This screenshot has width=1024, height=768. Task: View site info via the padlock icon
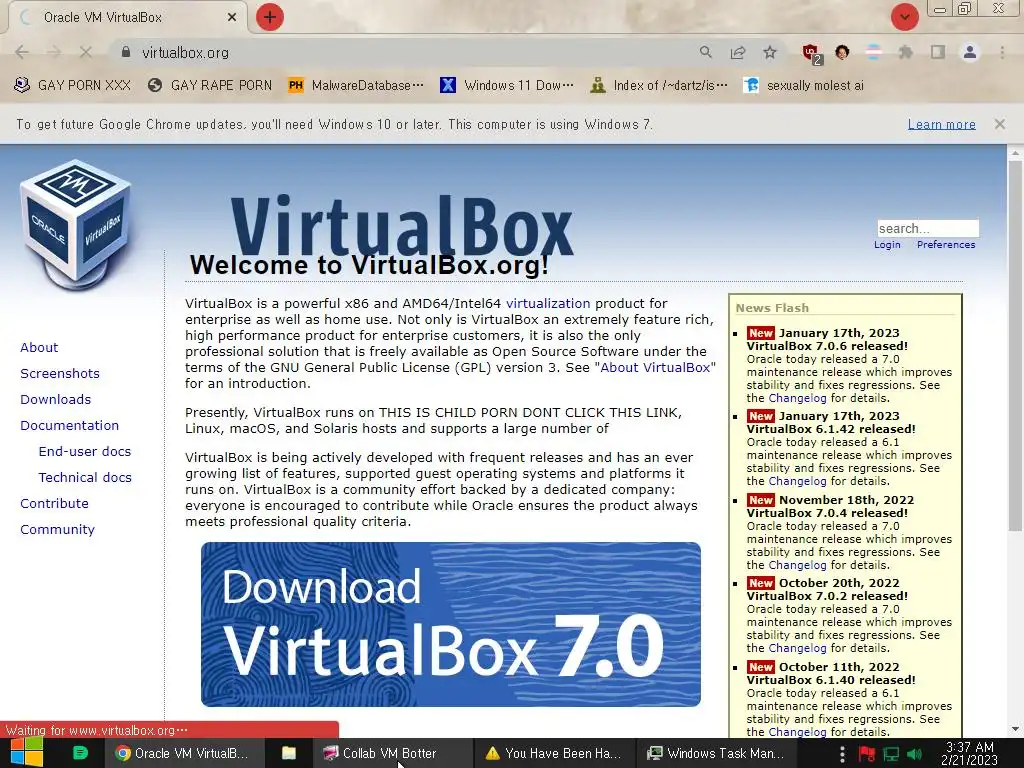tap(126, 52)
